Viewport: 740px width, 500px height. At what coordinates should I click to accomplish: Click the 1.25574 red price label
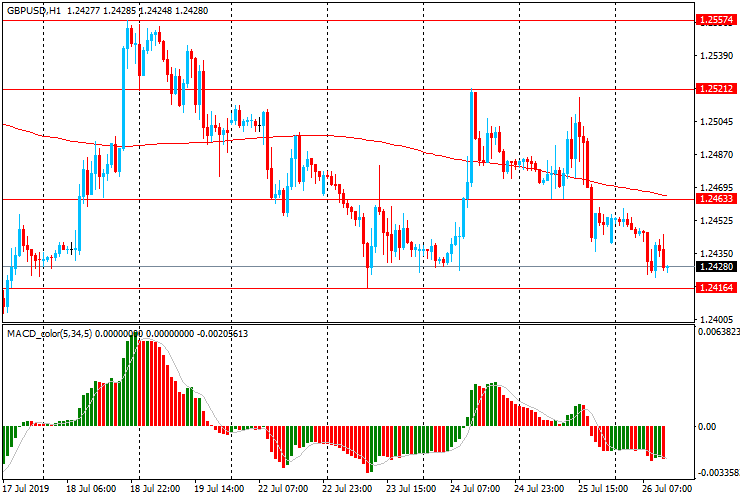click(x=716, y=20)
